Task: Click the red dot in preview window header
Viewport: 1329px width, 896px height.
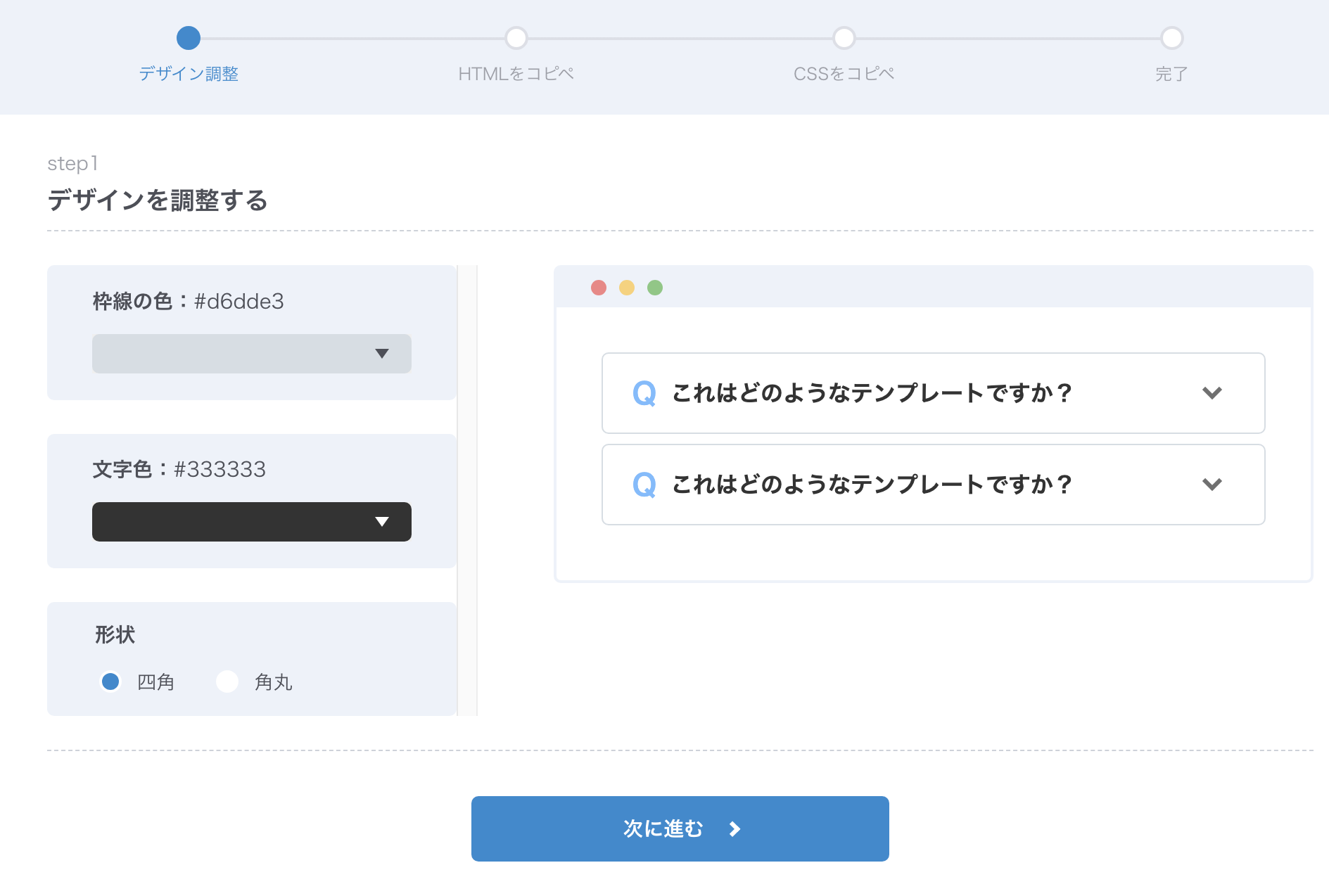Action: click(x=599, y=288)
